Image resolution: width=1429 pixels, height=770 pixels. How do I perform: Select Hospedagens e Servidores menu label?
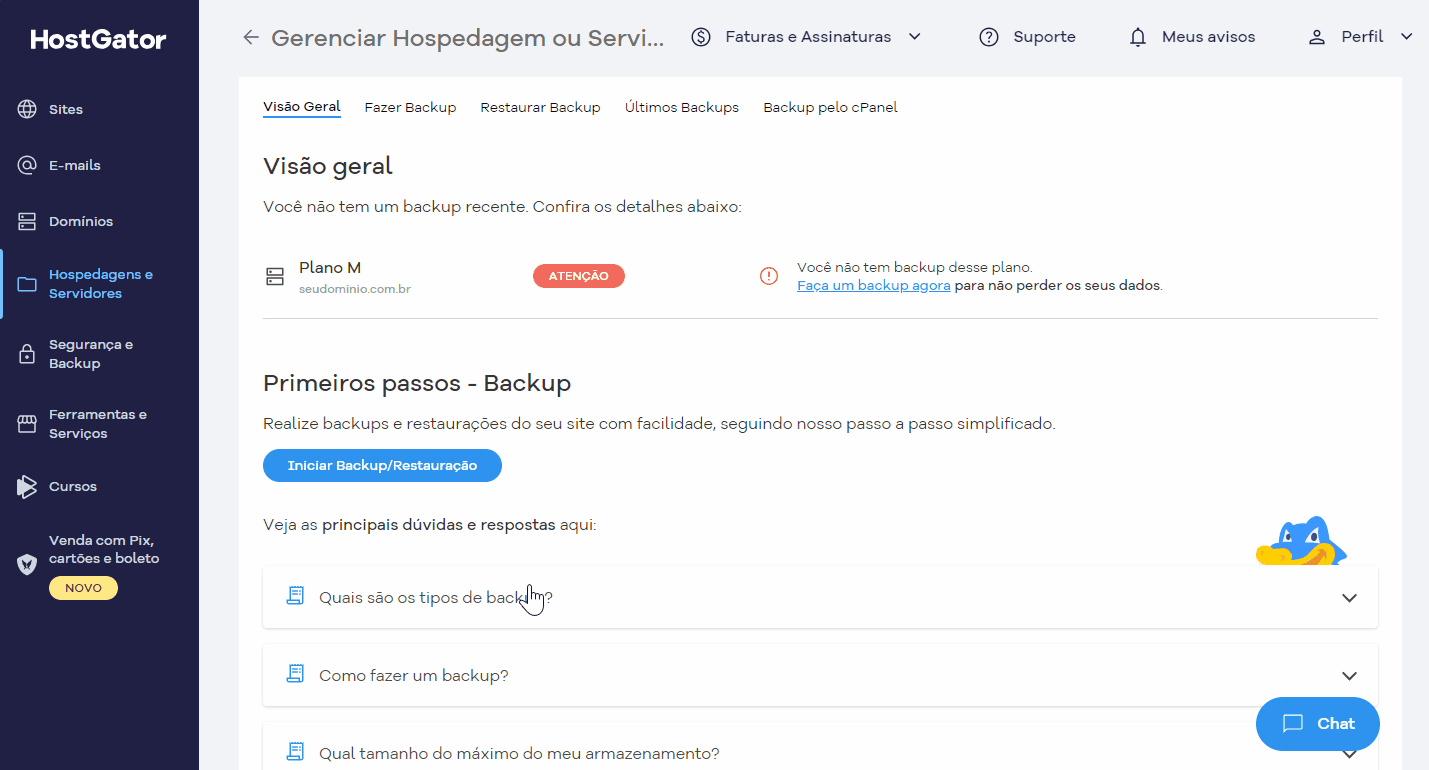click(101, 284)
